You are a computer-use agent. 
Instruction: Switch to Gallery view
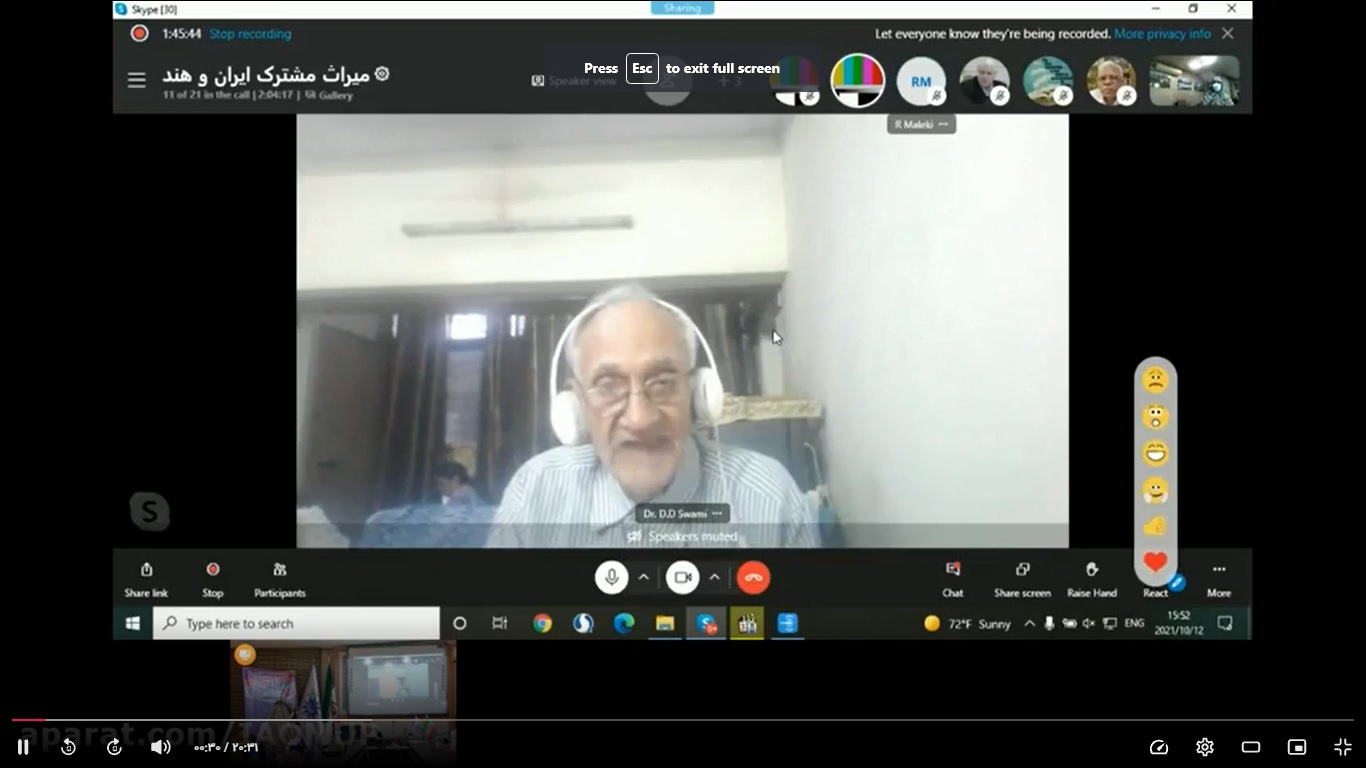[329, 95]
